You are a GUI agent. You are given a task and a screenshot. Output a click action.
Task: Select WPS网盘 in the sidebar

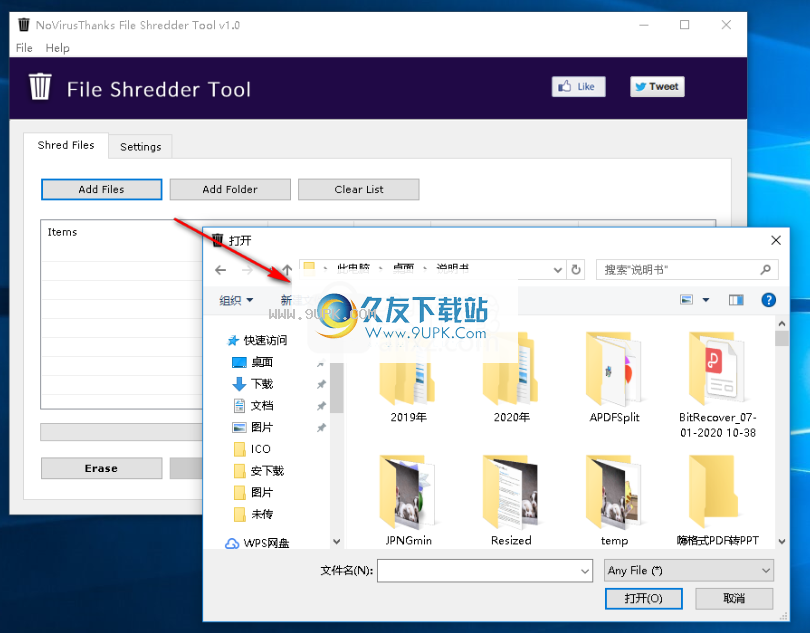click(x=266, y=543)
